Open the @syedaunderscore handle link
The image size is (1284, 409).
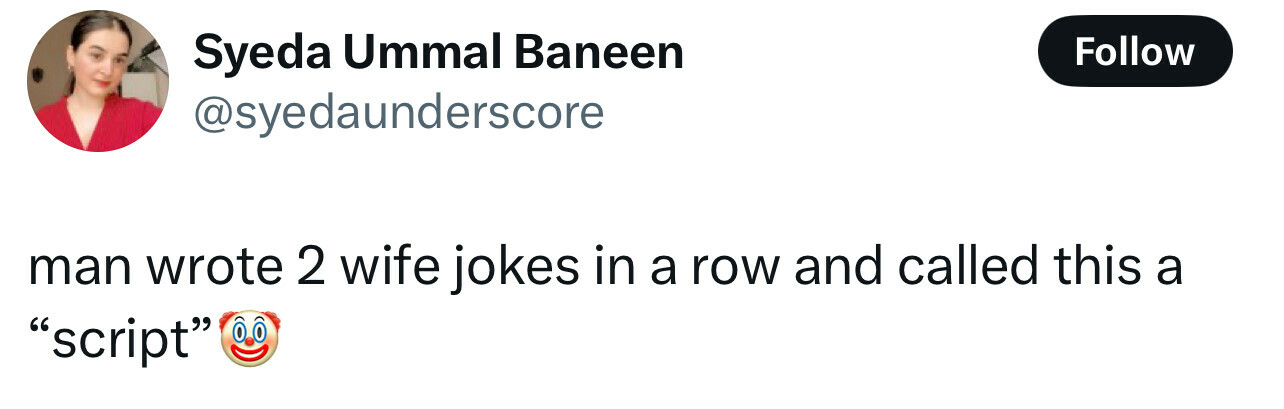pyautogui.click(x=398, y=113)
